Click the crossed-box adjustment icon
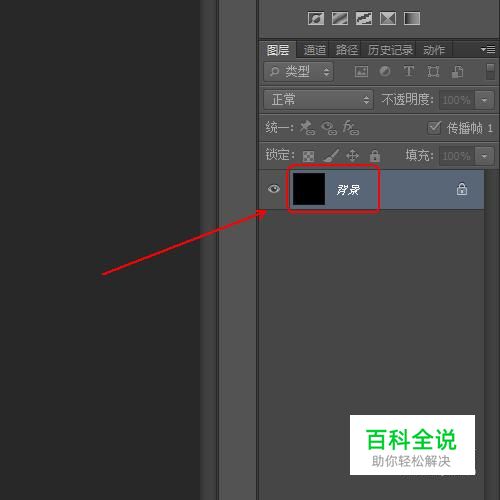The width and height of the screenshot is (500, 500). [388, 19]
